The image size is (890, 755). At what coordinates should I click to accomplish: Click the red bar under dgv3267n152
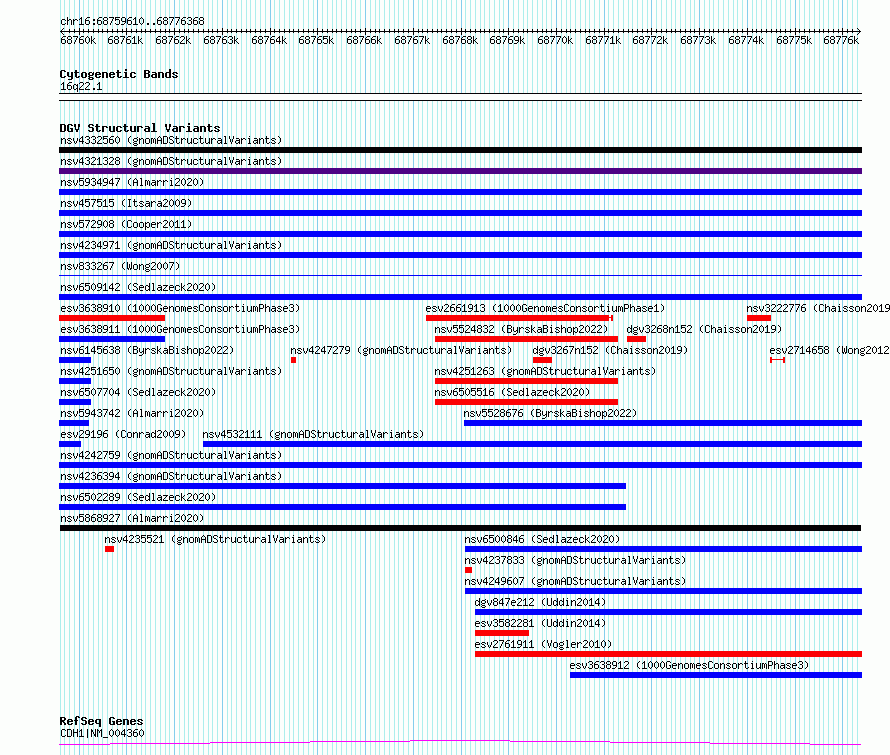(x=543, y=360)
